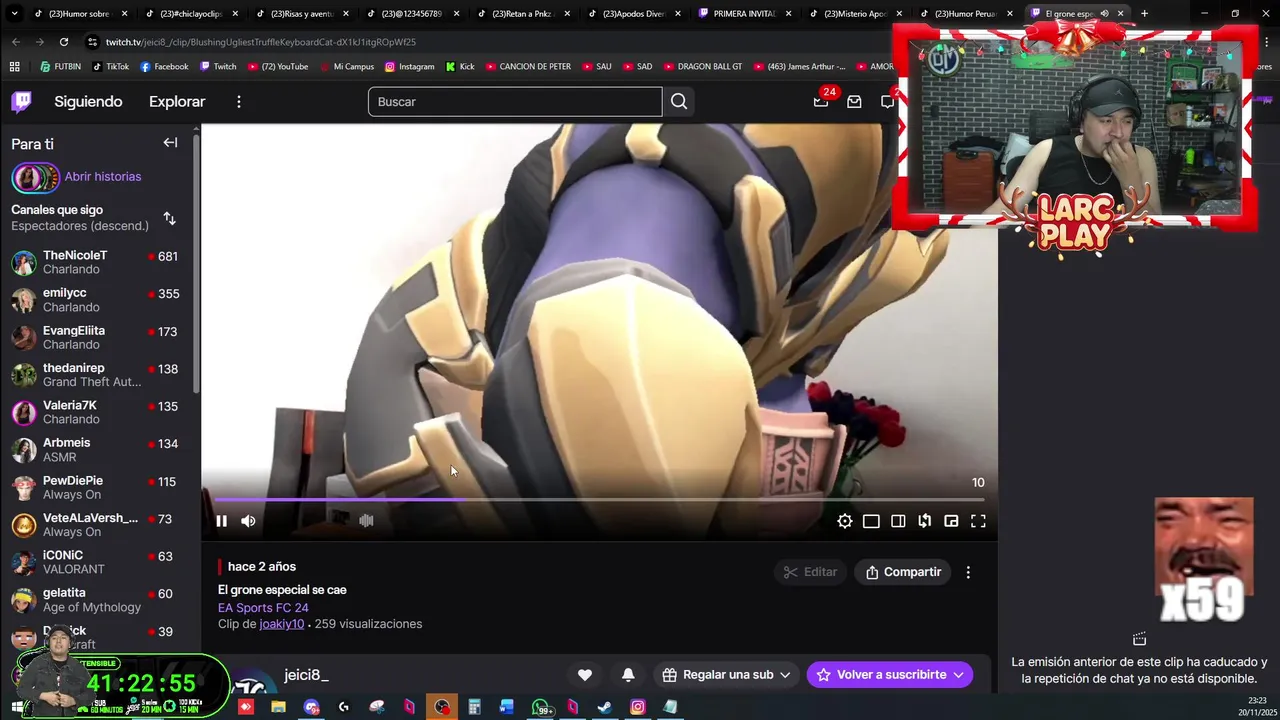The image size is (1280, 720).
Task: Click the Twitch logo home icon
Action: point(21,101)
